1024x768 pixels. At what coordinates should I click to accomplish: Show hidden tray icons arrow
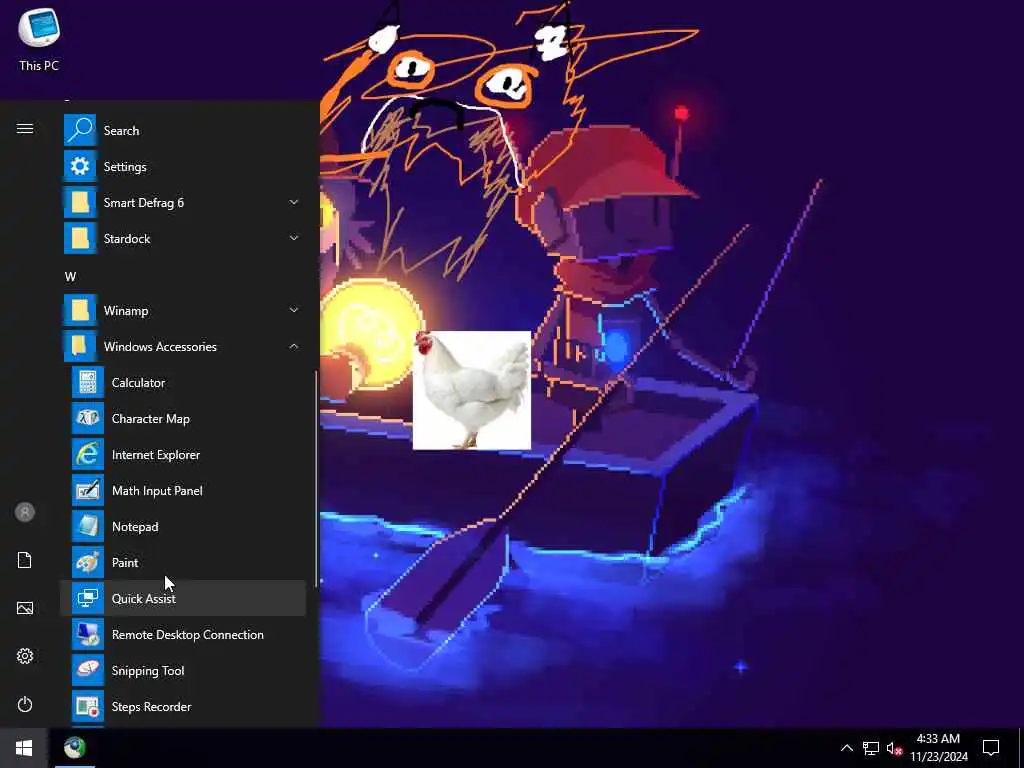tap(846, 748)
